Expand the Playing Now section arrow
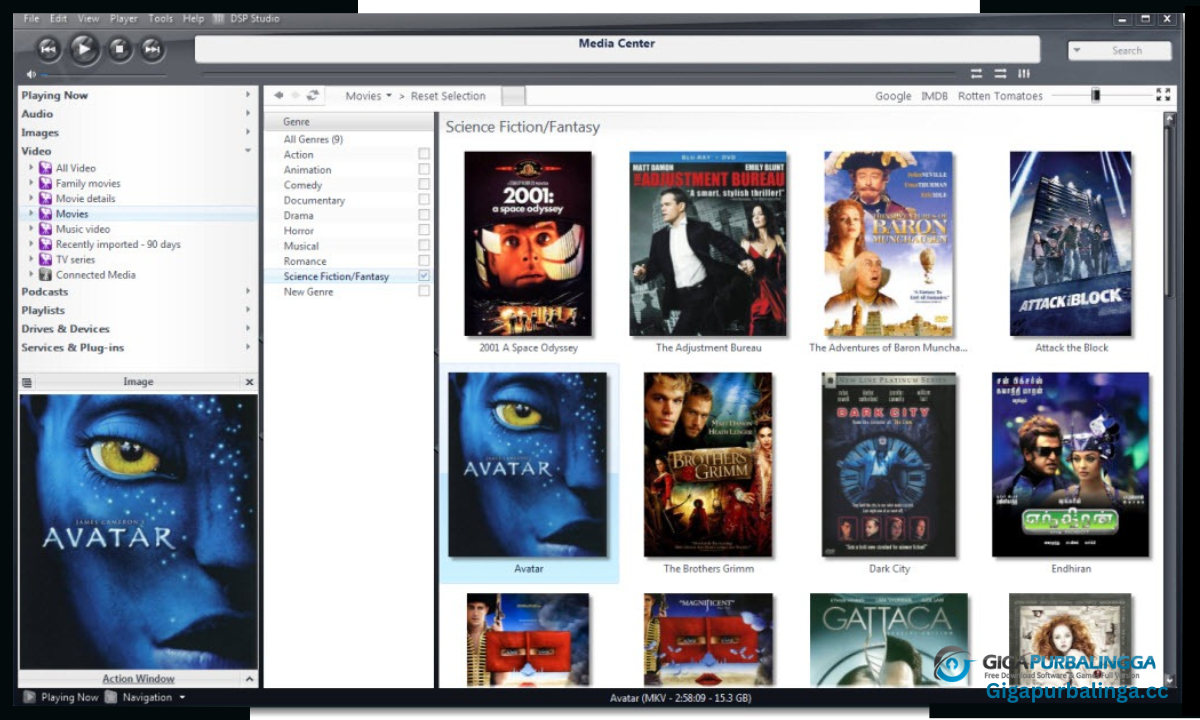 click(248, 95)
